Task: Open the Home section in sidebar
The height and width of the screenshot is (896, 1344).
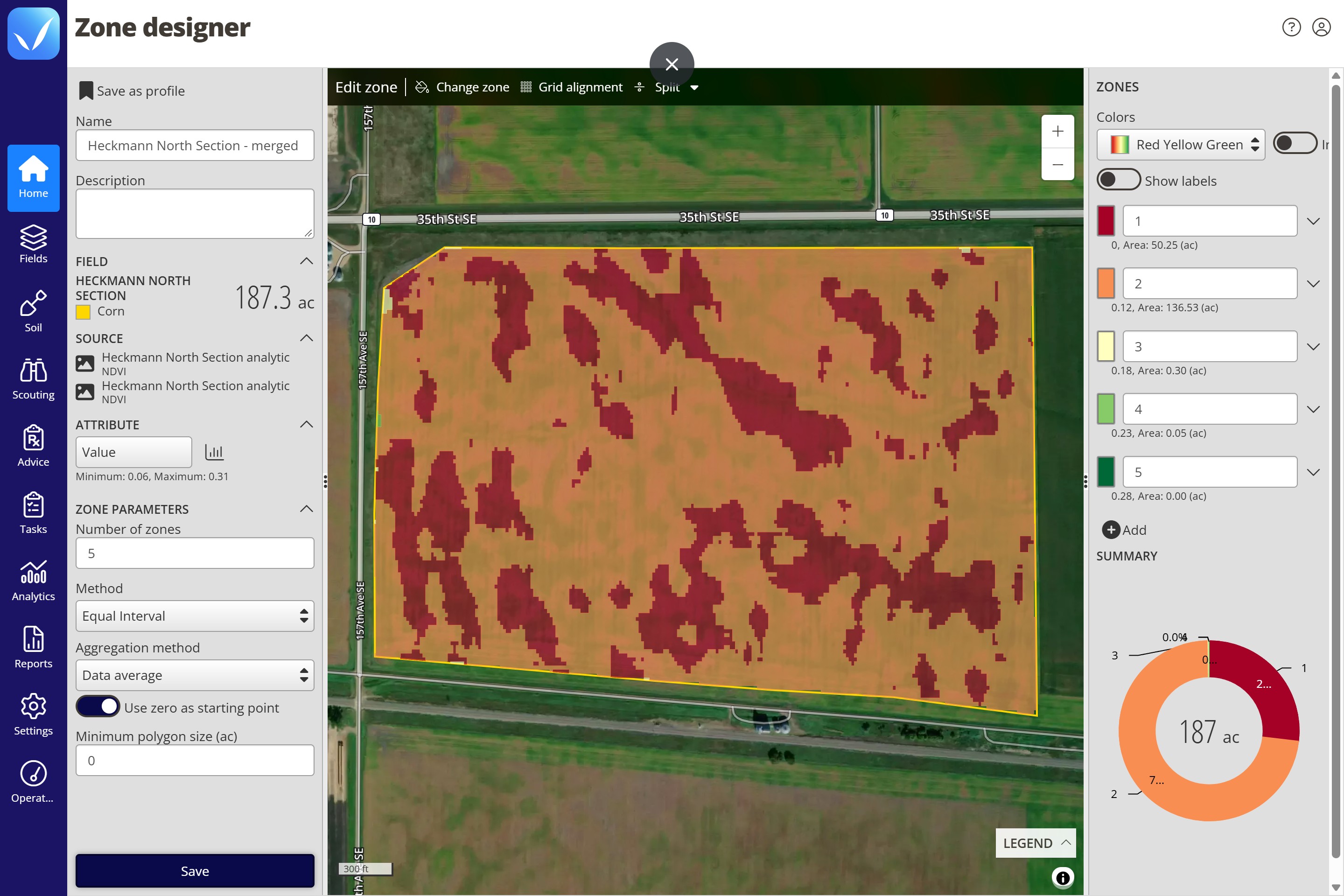Action: pyautogui.click(x=33, y=178)
